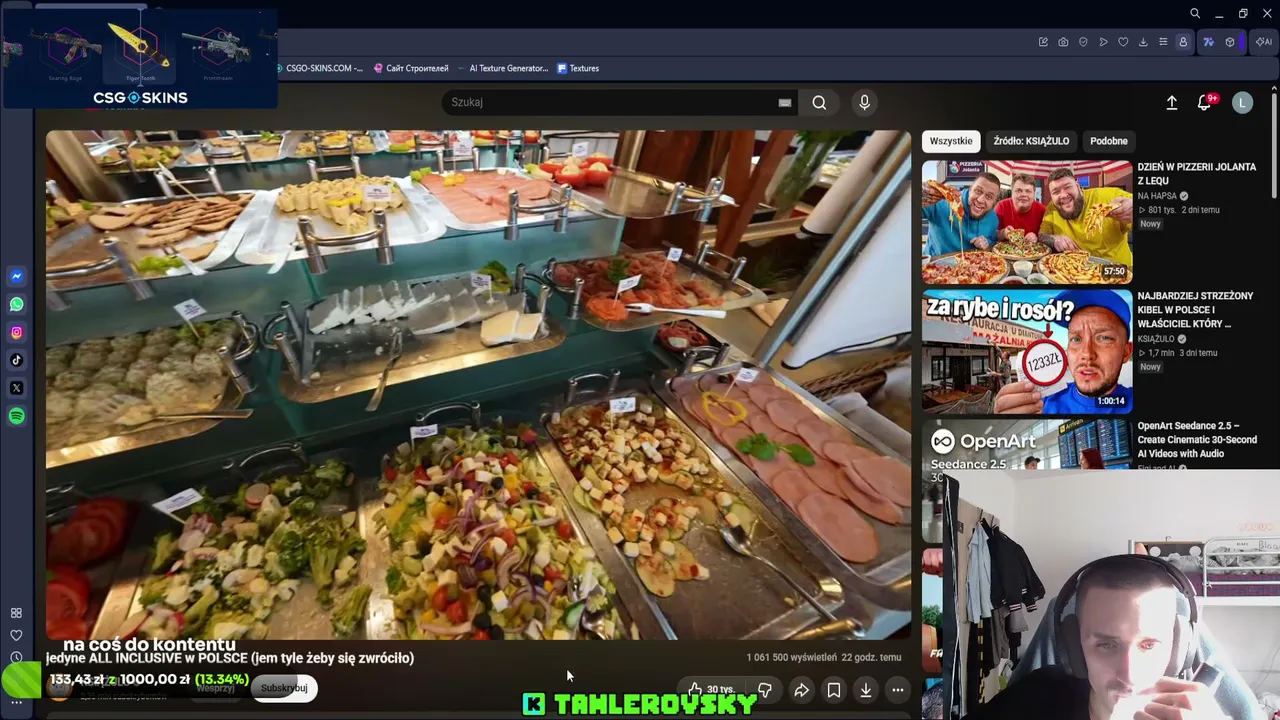Open the OpenArt Seedance 2.5 ad thumbnail
Viewport: 1280px width, 720px height.
pyautogui.click(x=1027, y=445)
